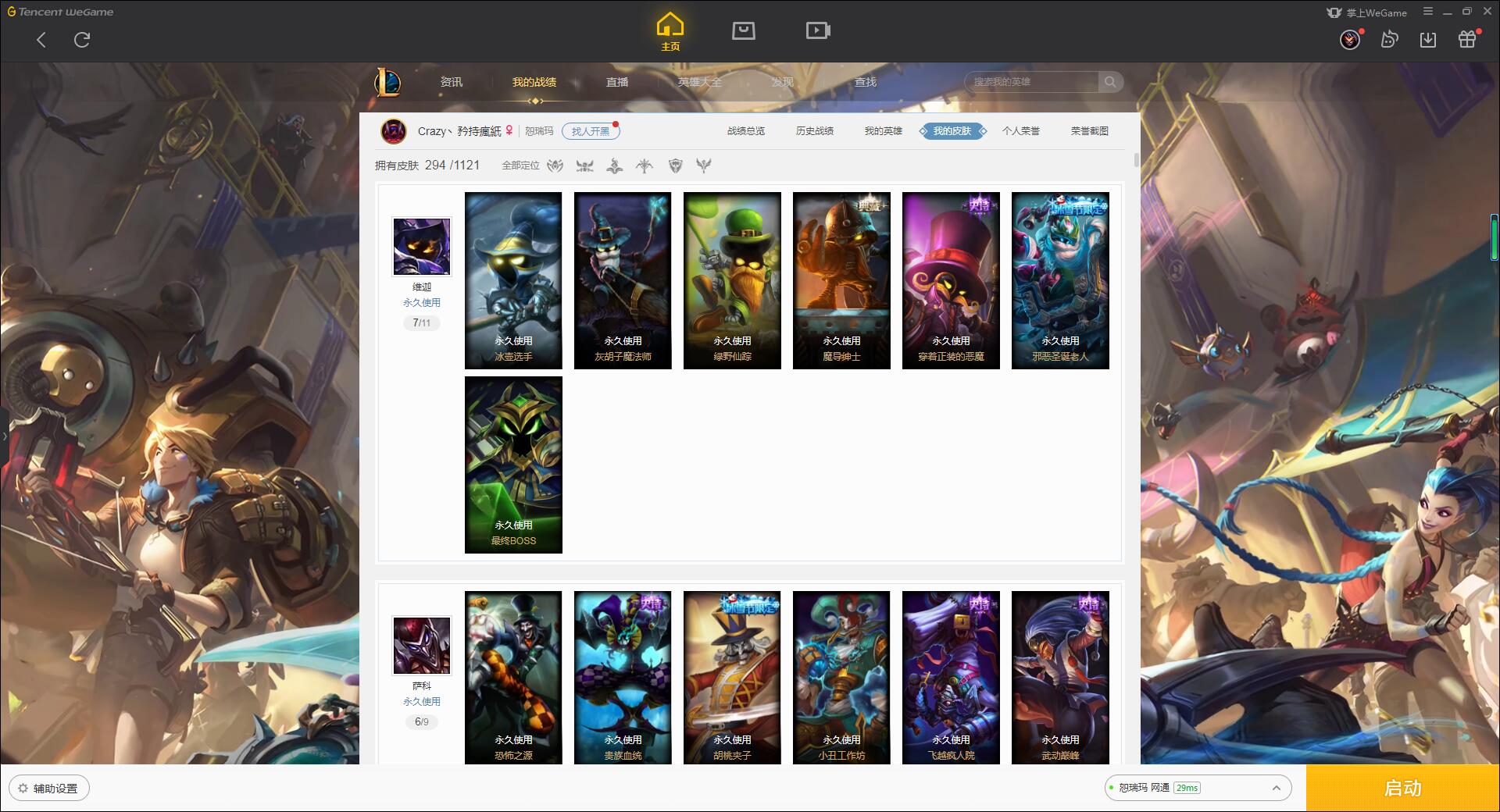Open 掌上WeGame mobile link
Image resolution: width=1500 pixels, height=812 pixels.
1367,12
